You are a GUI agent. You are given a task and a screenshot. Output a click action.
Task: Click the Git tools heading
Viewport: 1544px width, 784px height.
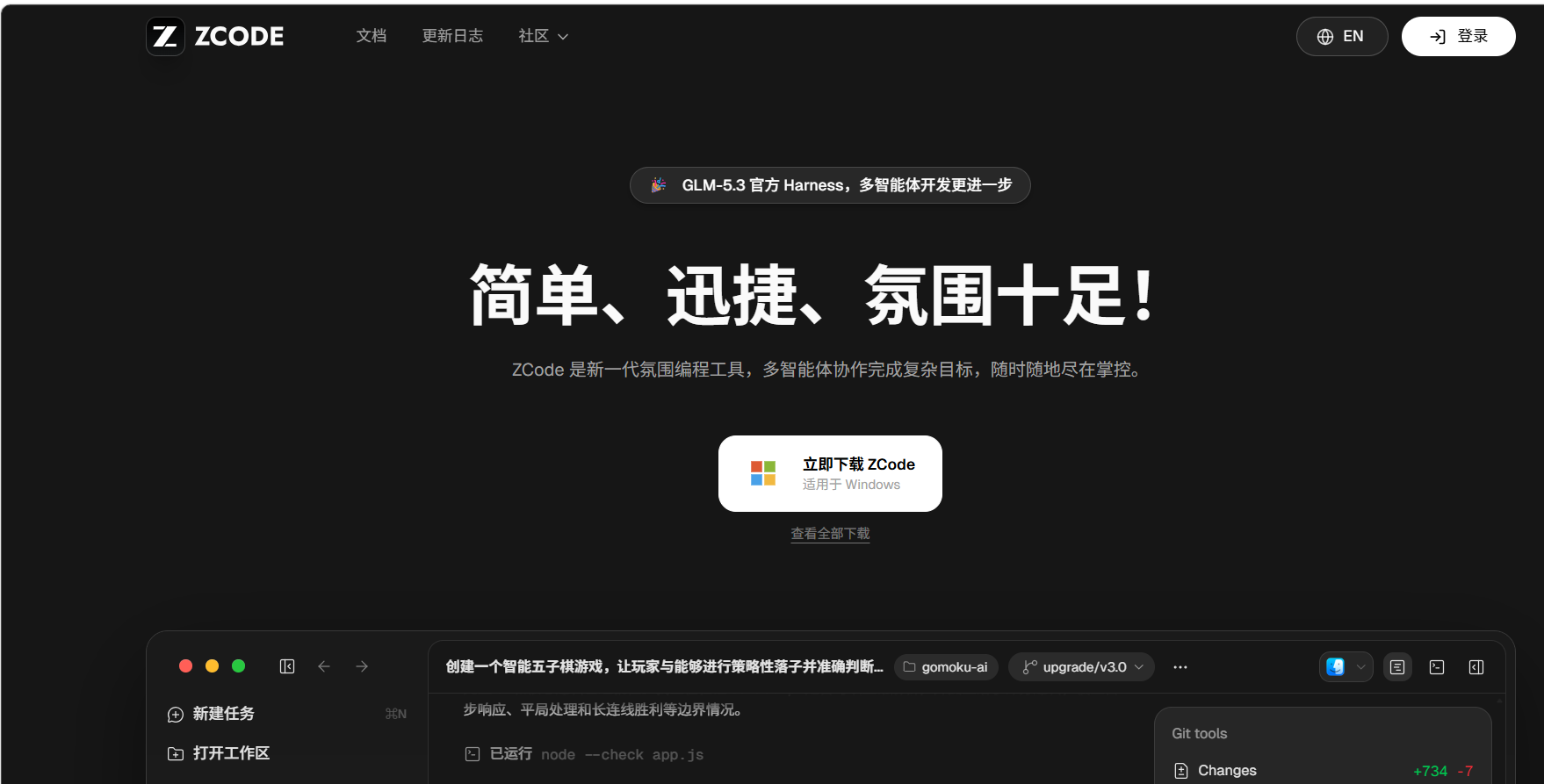pos(1199,733)
